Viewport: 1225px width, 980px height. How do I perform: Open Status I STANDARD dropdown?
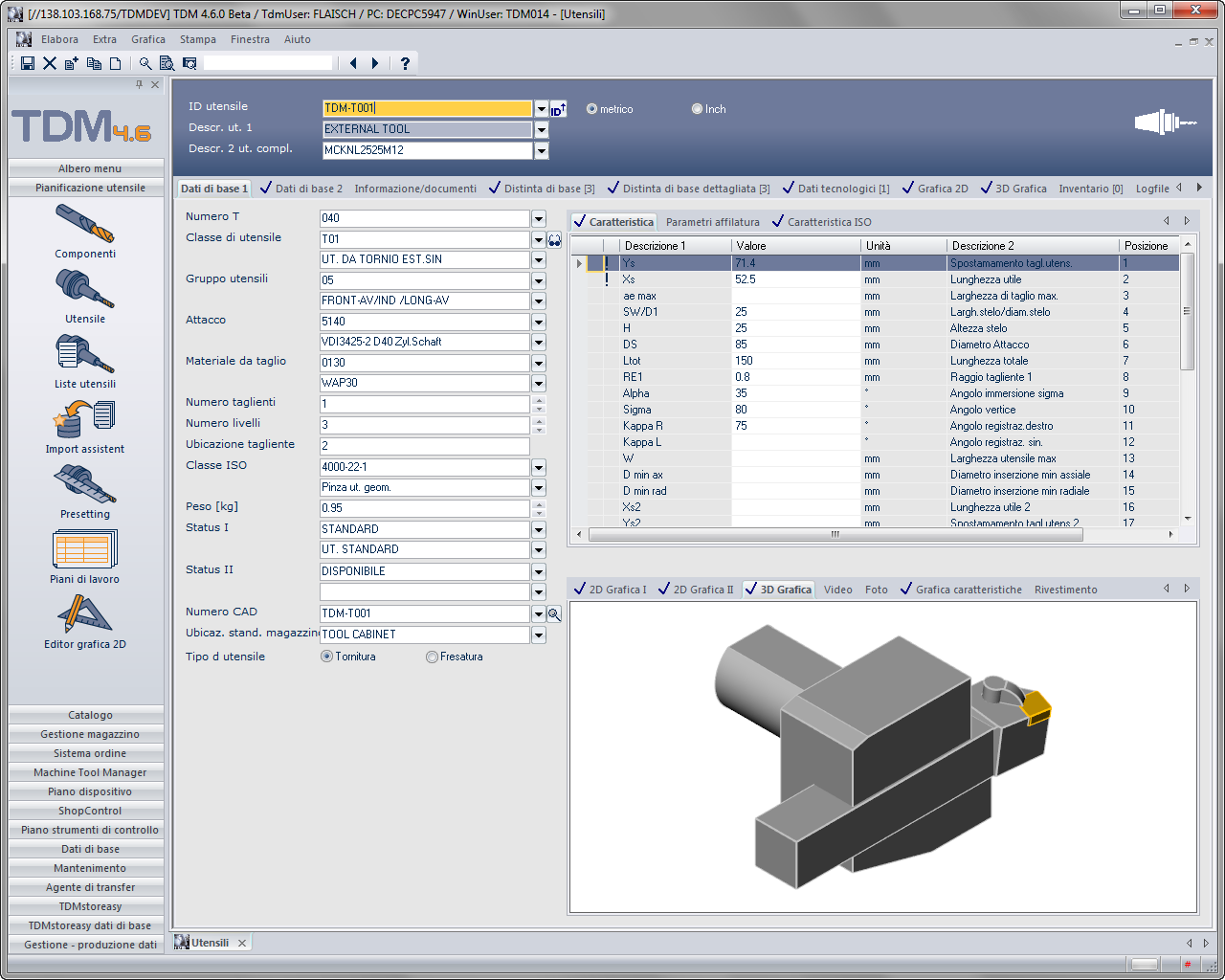point(539,530)
